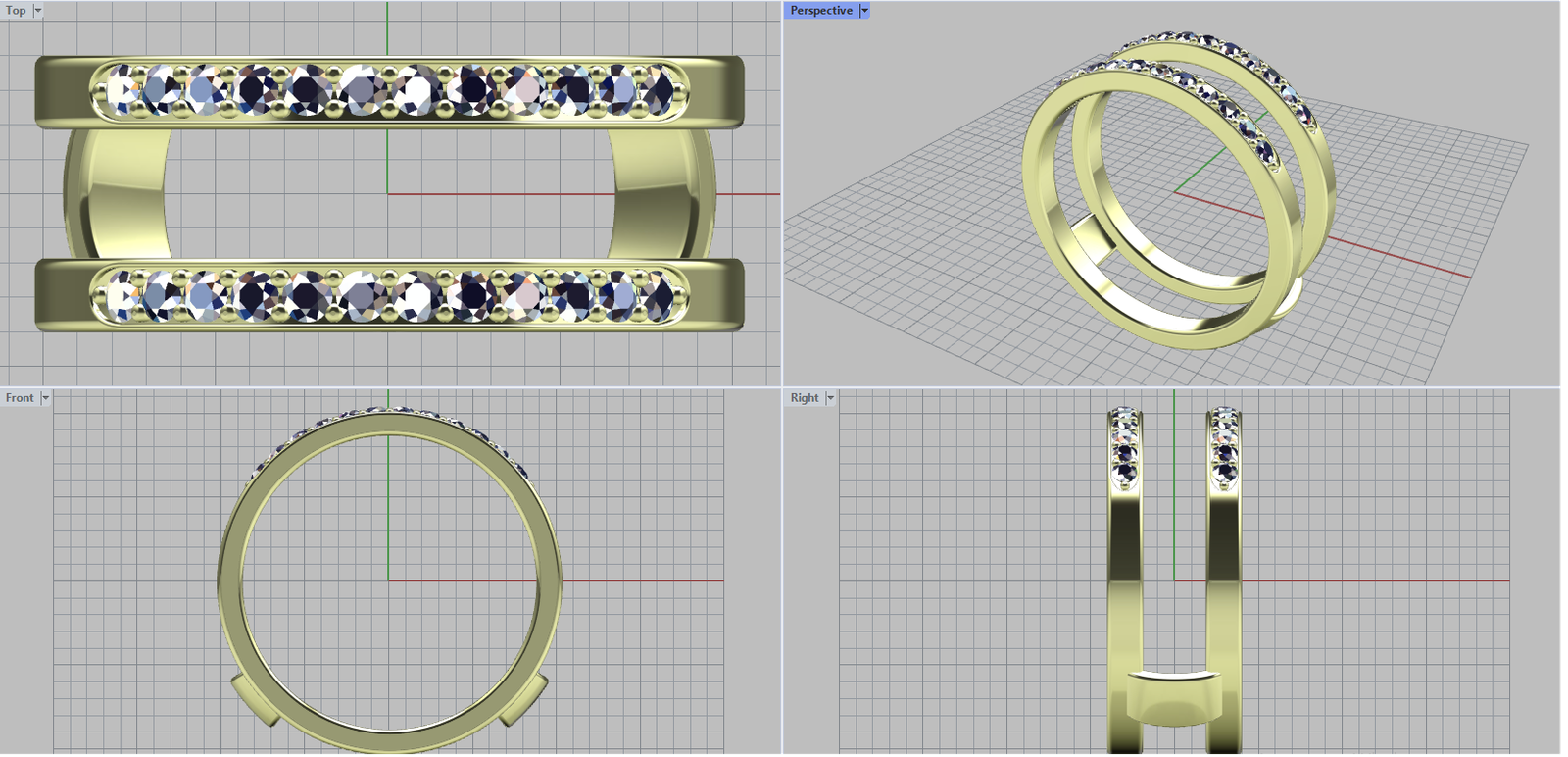Expand the Right viewport dropdown arrow
Screen dimensions: 1568x757
click(830, 398)
